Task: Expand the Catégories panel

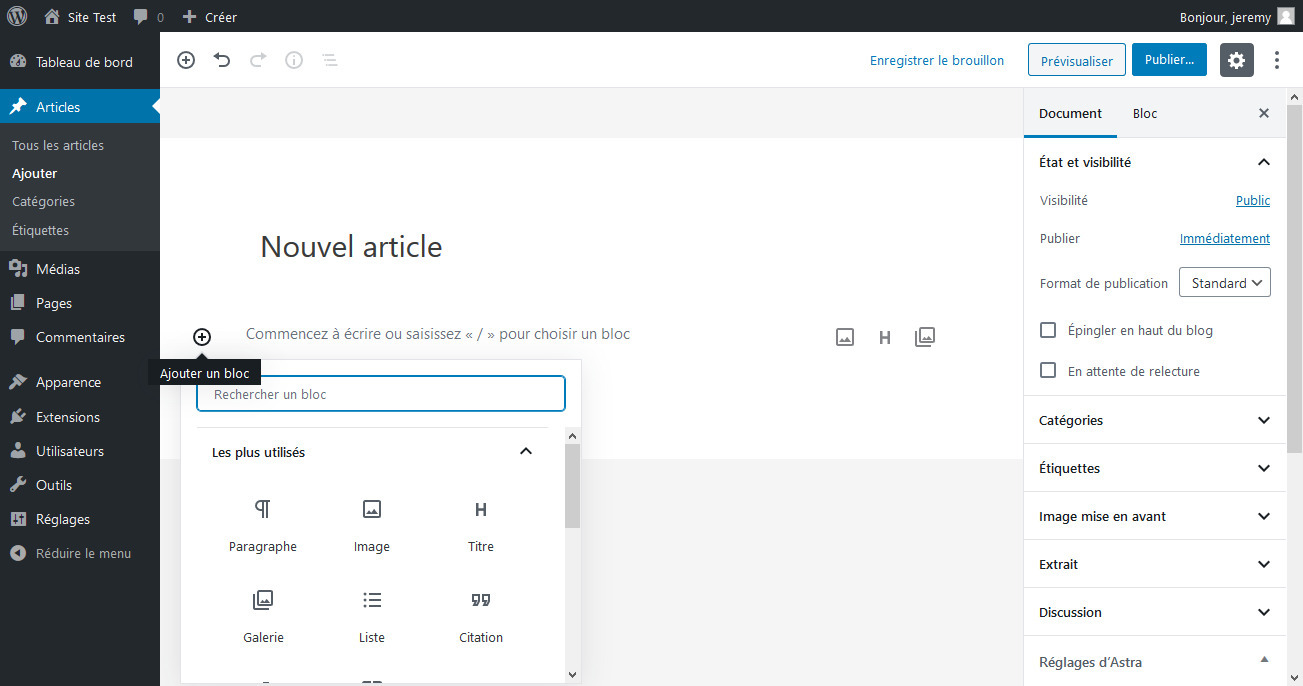Action: 1155,420
